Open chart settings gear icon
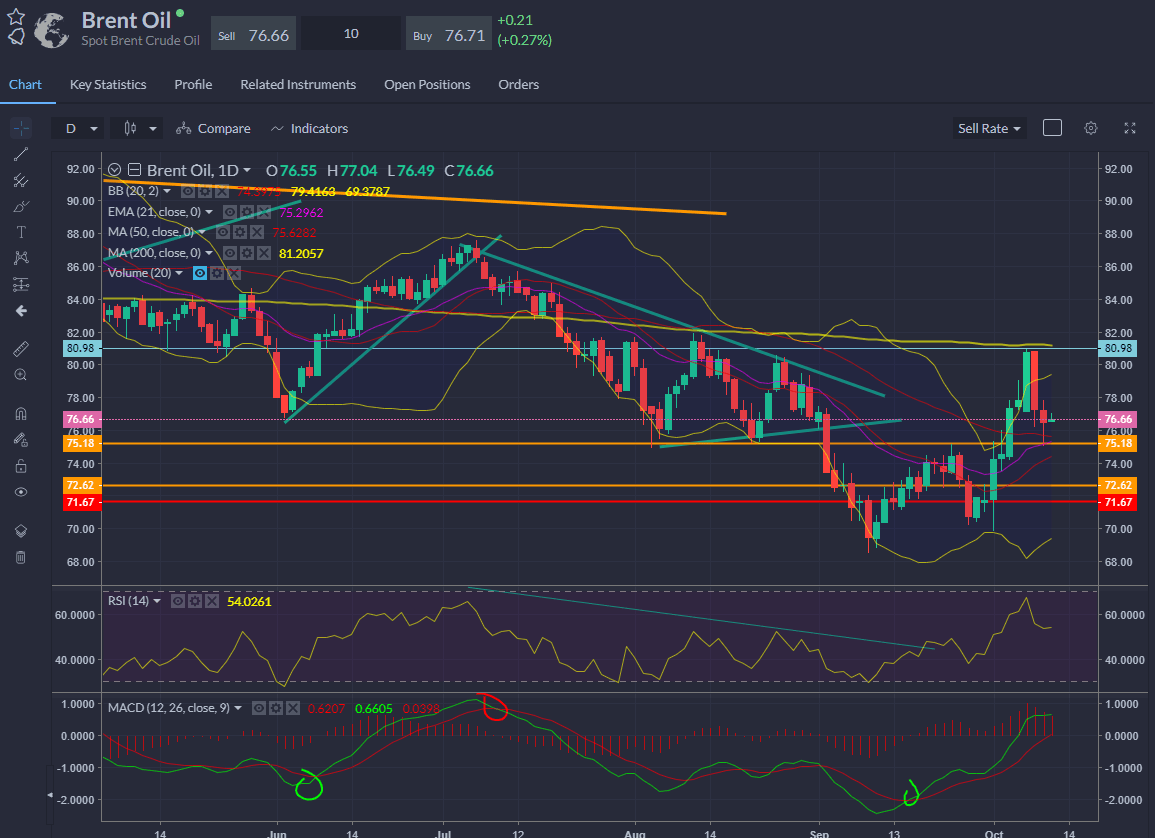Screen dimensions: 1155x838 (1091, 128)
